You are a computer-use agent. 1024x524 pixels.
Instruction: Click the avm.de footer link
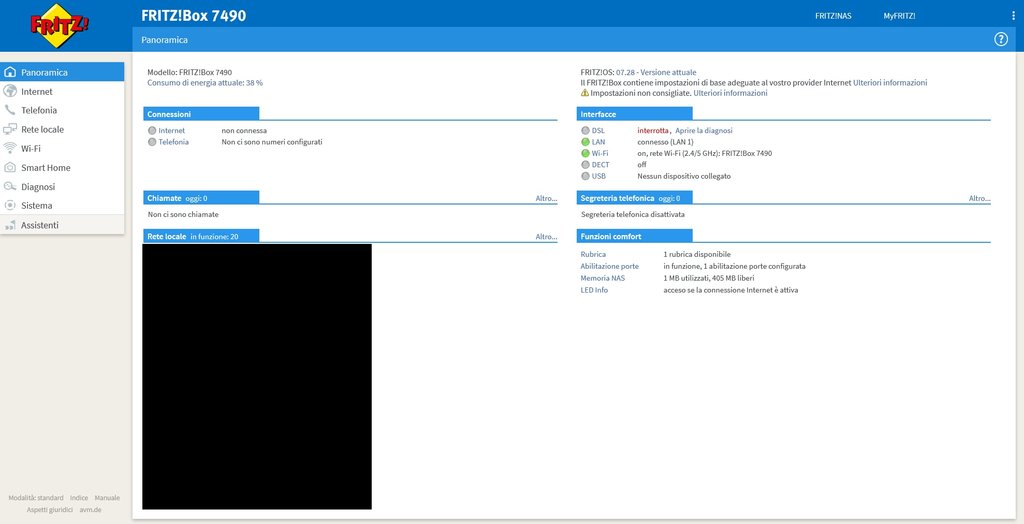point(90,510)
